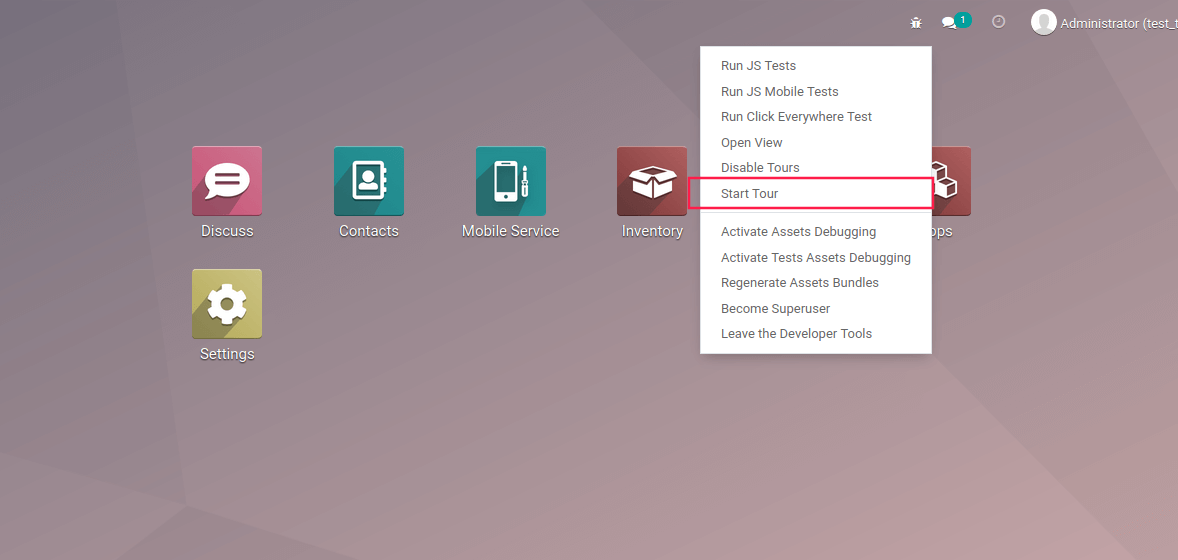Open the Inventory app icon
This screenshot has height=560, width=1178.
click(x=652, y=181)
